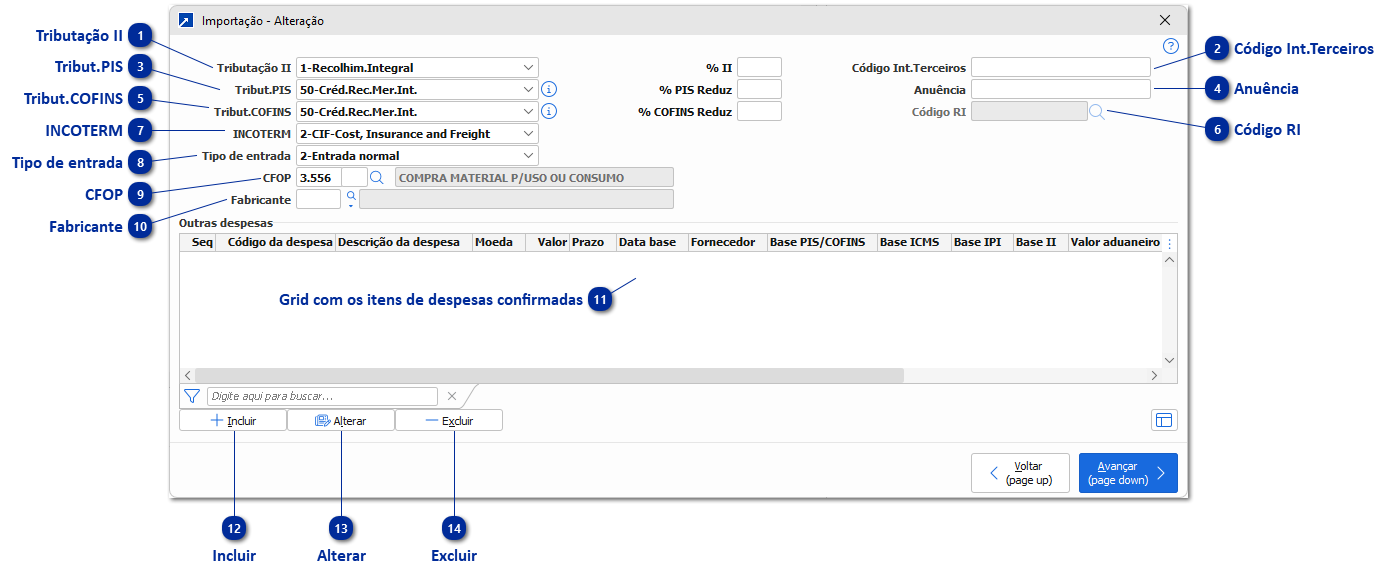The height and width of the screenshot is (582, 1390).
Task: Click the filter funnel icon
Action: point(192,396)
